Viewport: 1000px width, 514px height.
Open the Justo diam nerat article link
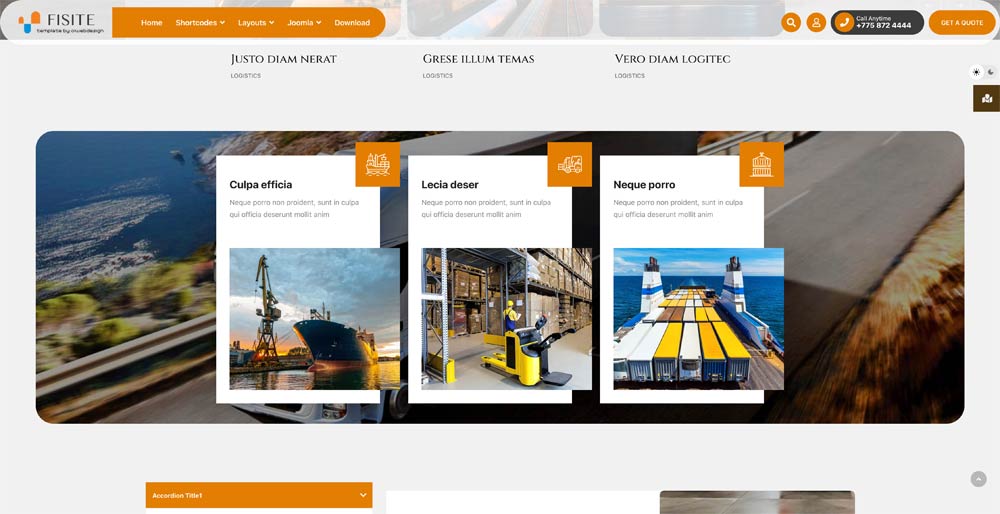tap(283, 59)
